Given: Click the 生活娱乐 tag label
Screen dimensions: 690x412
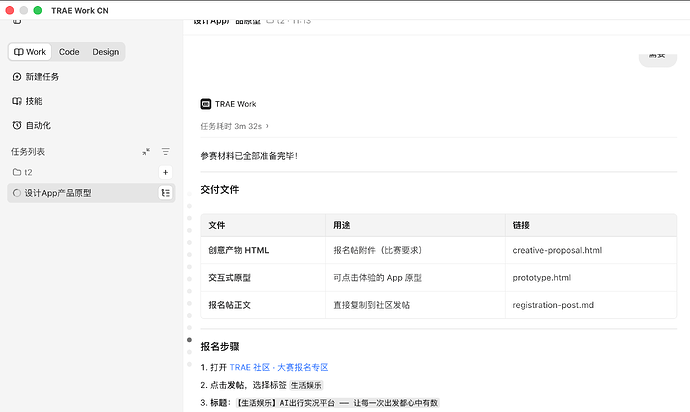Looking at the screenshot, I should 306,385.
